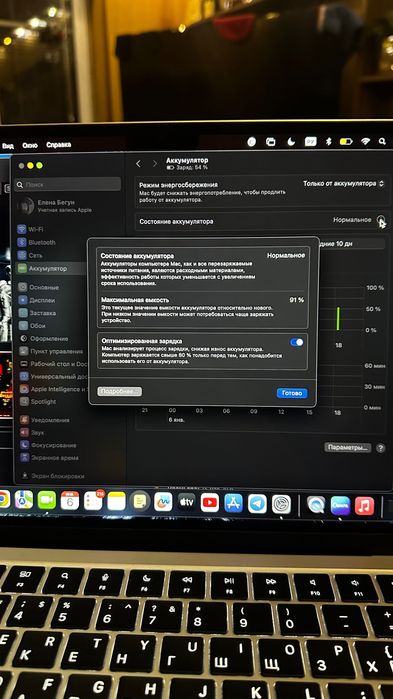Image resolution: width=393 pixels, height=699 pixels.
Task: Open Apple TV from the Dock
Action: 187,502
